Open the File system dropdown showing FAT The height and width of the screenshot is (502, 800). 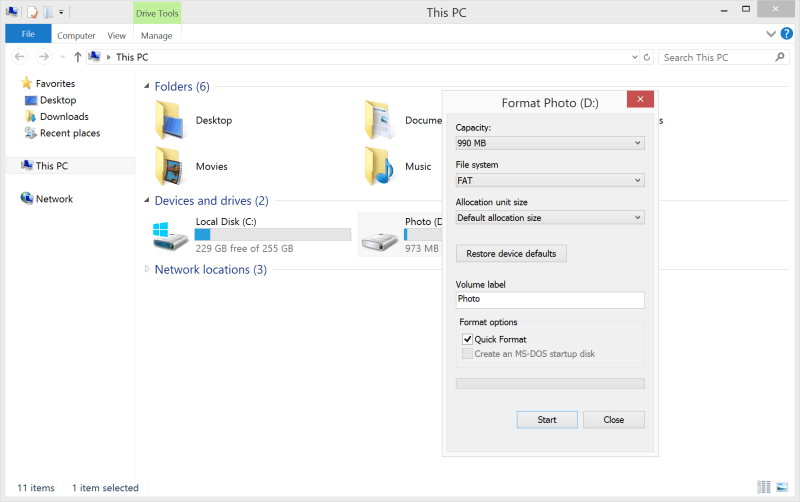[x=550, y=180]
